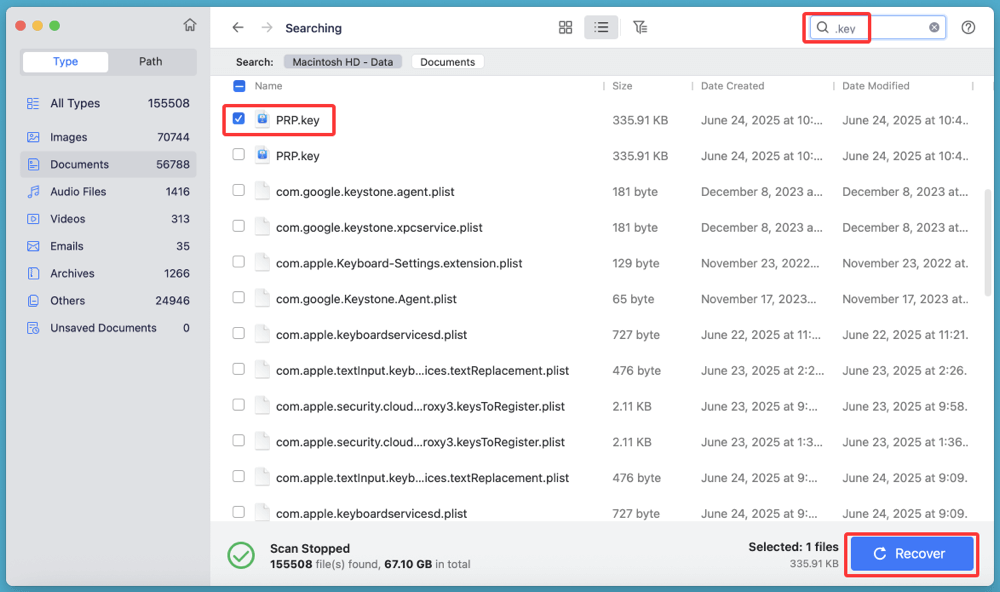Switch to the Path tab

pos(151,61)
